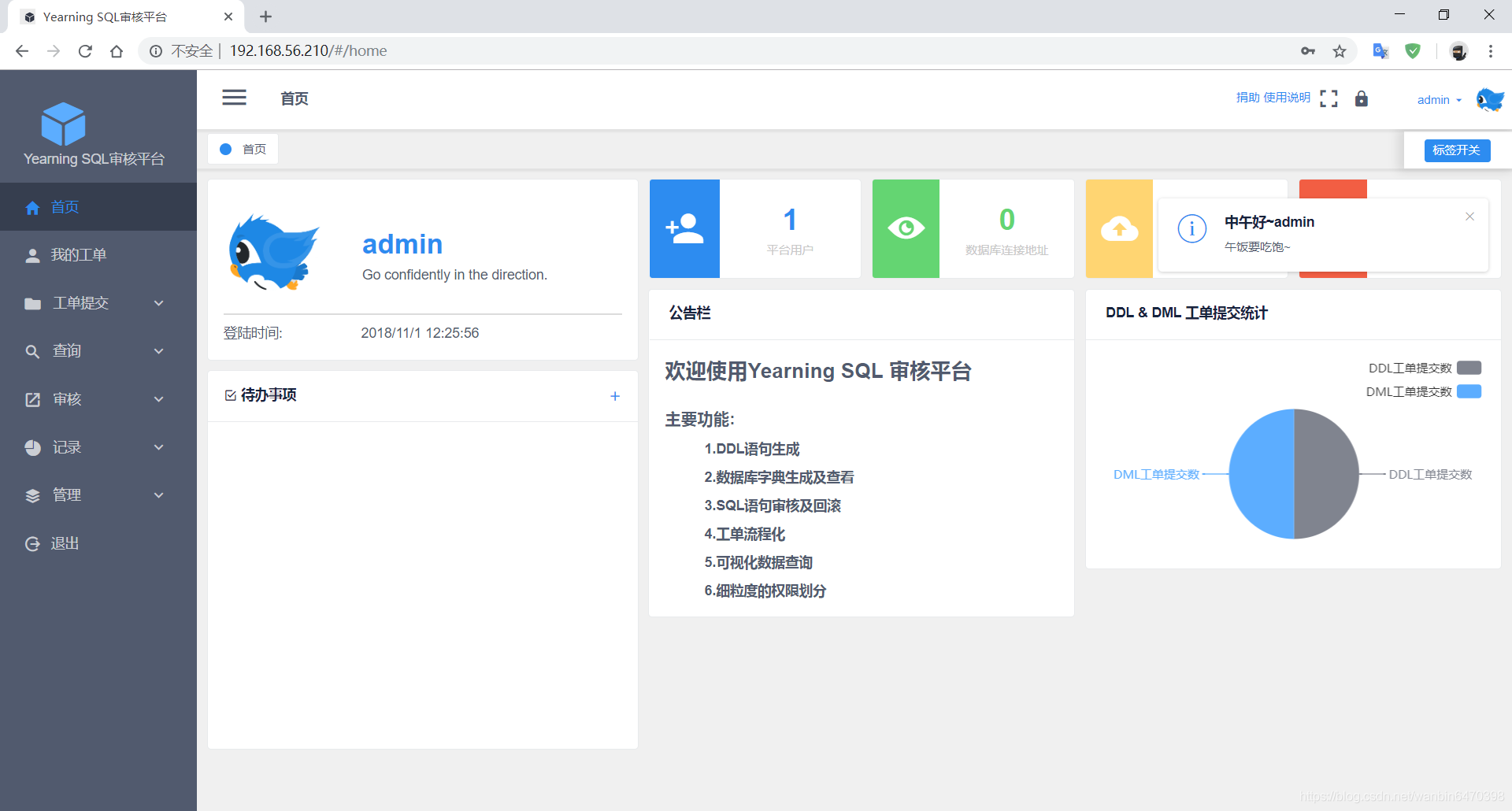1512x811 pixels.
Task: Expand the 查询 submenu chevron
Action: pos(159,351)
